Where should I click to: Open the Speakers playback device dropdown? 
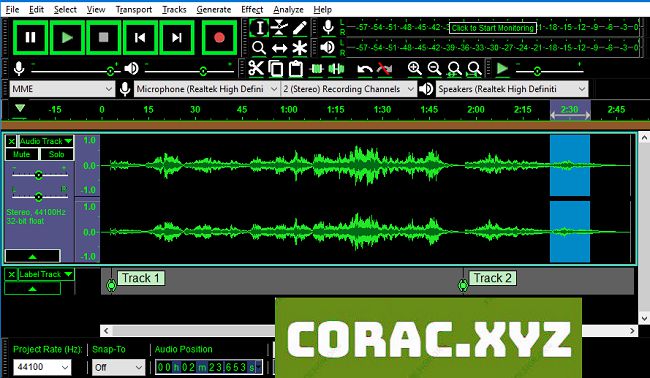point(512,89)
